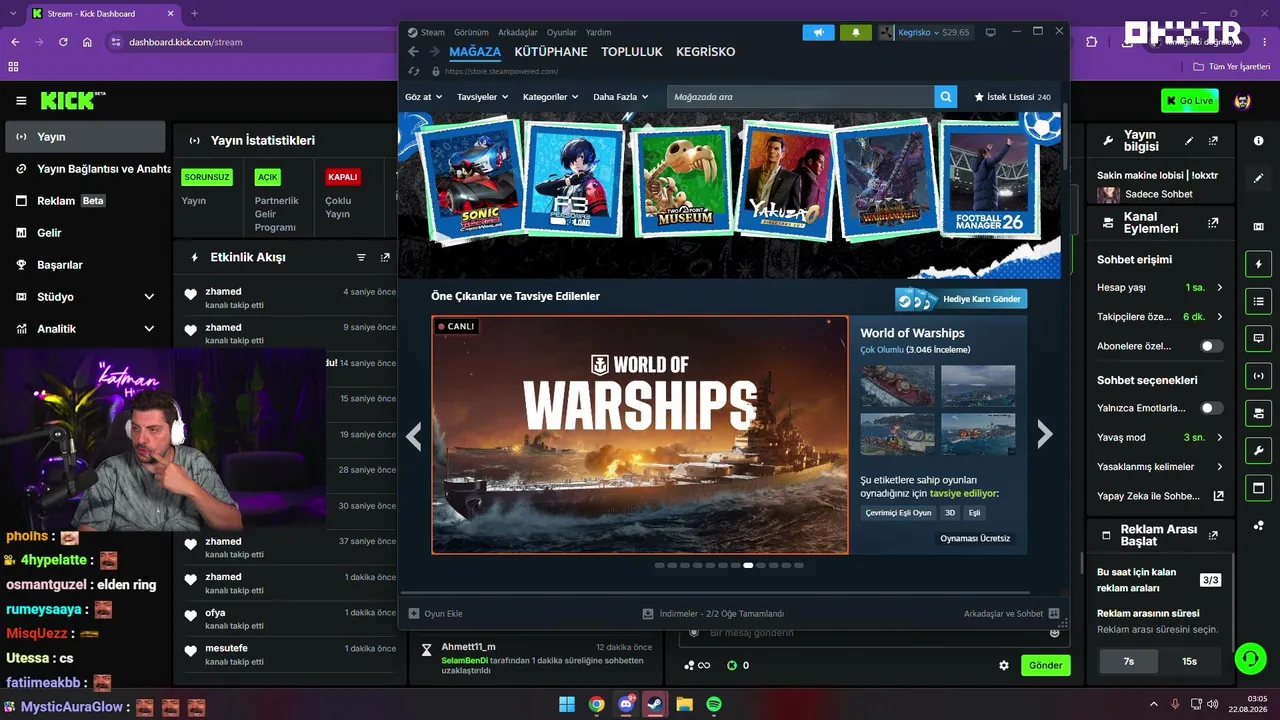Open Gelir in Kick sidebar
The width and height of the screenshot is (1280, 720).
[x=85, y=233]
